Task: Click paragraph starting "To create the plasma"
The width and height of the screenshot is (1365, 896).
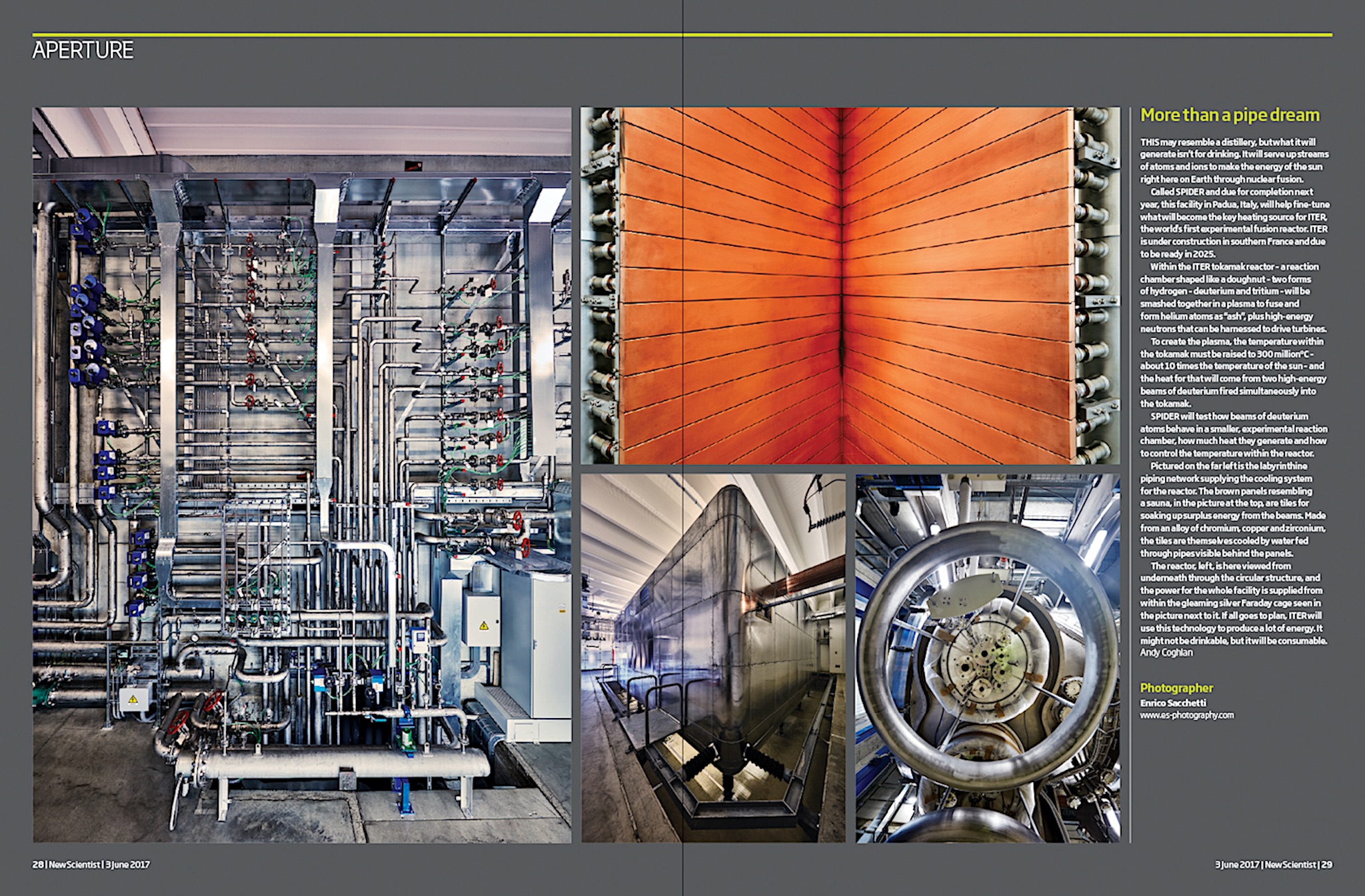Action: point(1234,372)
